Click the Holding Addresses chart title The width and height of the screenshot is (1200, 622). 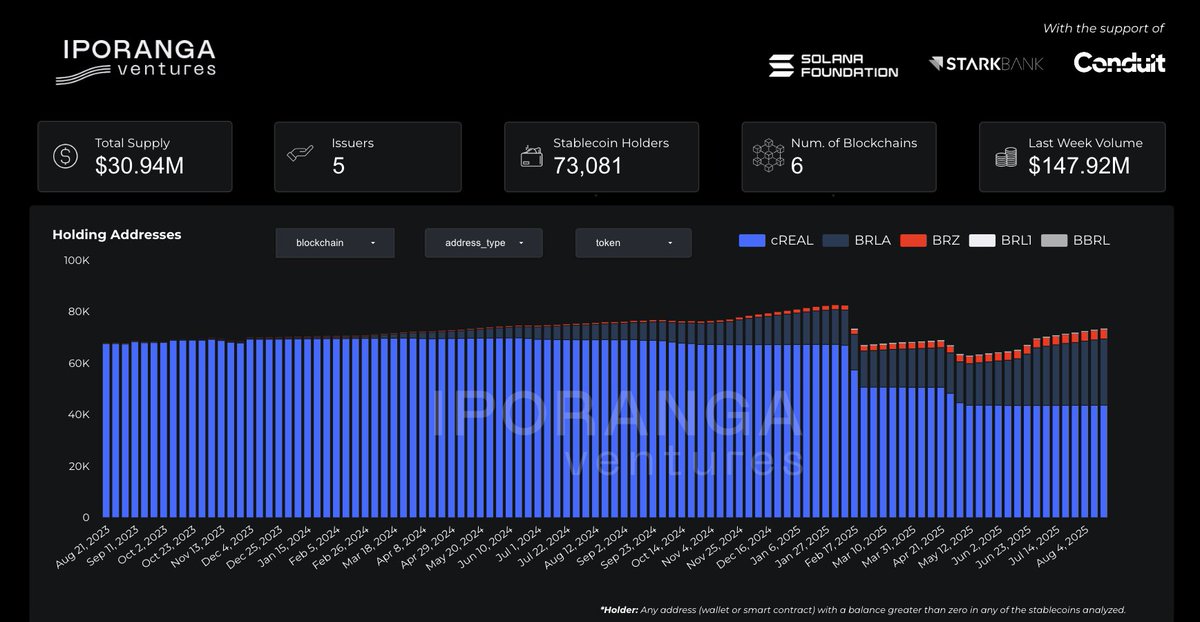point(117,235)
